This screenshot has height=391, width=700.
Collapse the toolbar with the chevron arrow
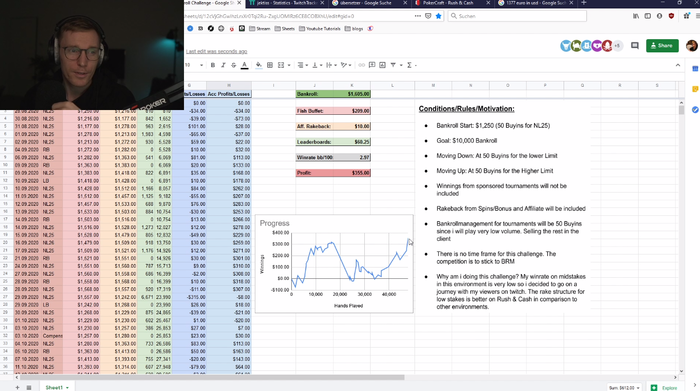click(x=678, y=65)
